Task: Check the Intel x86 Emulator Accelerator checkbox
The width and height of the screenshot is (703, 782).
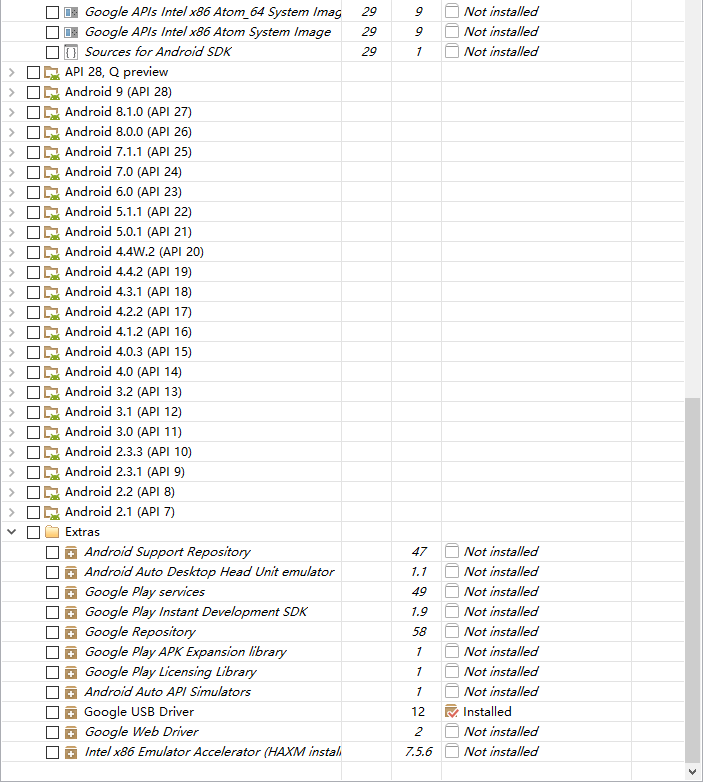Action: pos(52,752)
